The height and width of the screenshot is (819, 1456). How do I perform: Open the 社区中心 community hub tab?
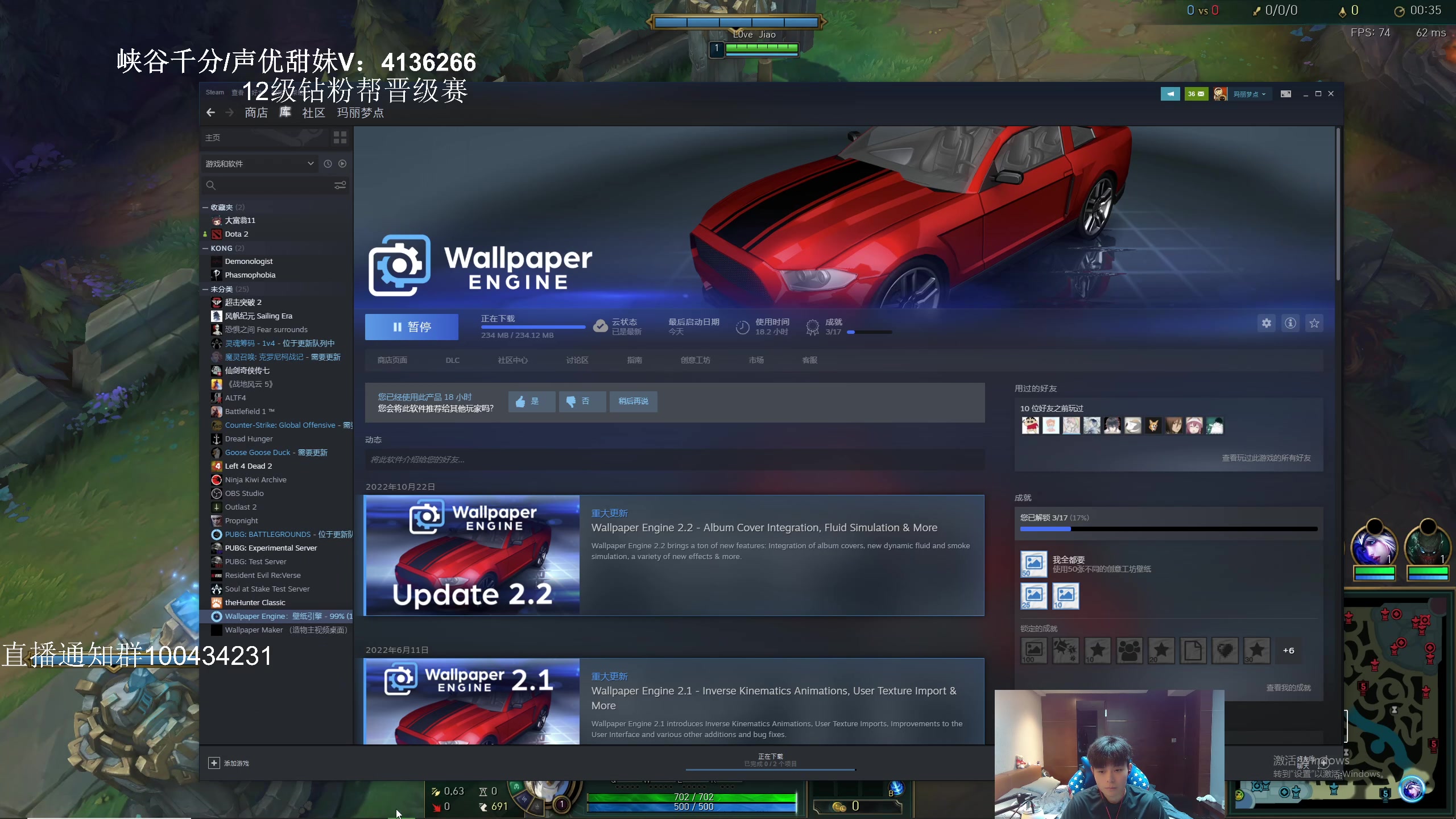513,361
